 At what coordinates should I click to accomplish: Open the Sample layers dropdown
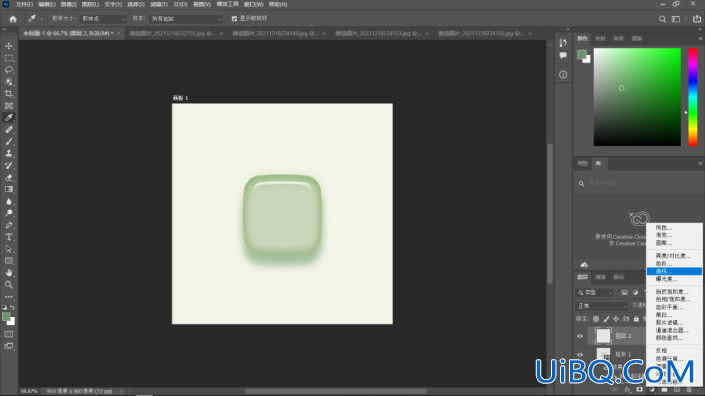point(186,19)
